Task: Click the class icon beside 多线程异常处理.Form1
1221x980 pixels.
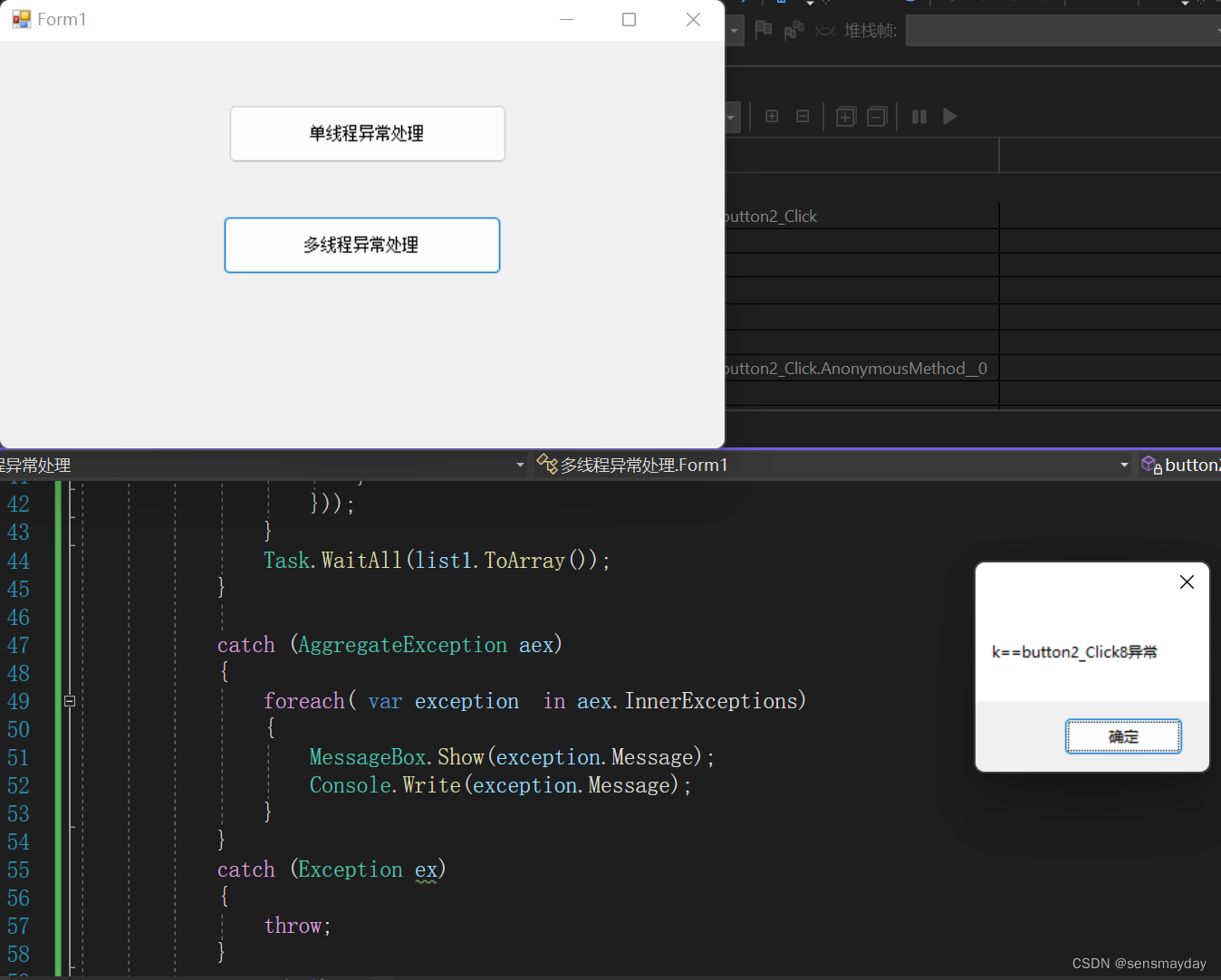Action: tap(546, 464)
